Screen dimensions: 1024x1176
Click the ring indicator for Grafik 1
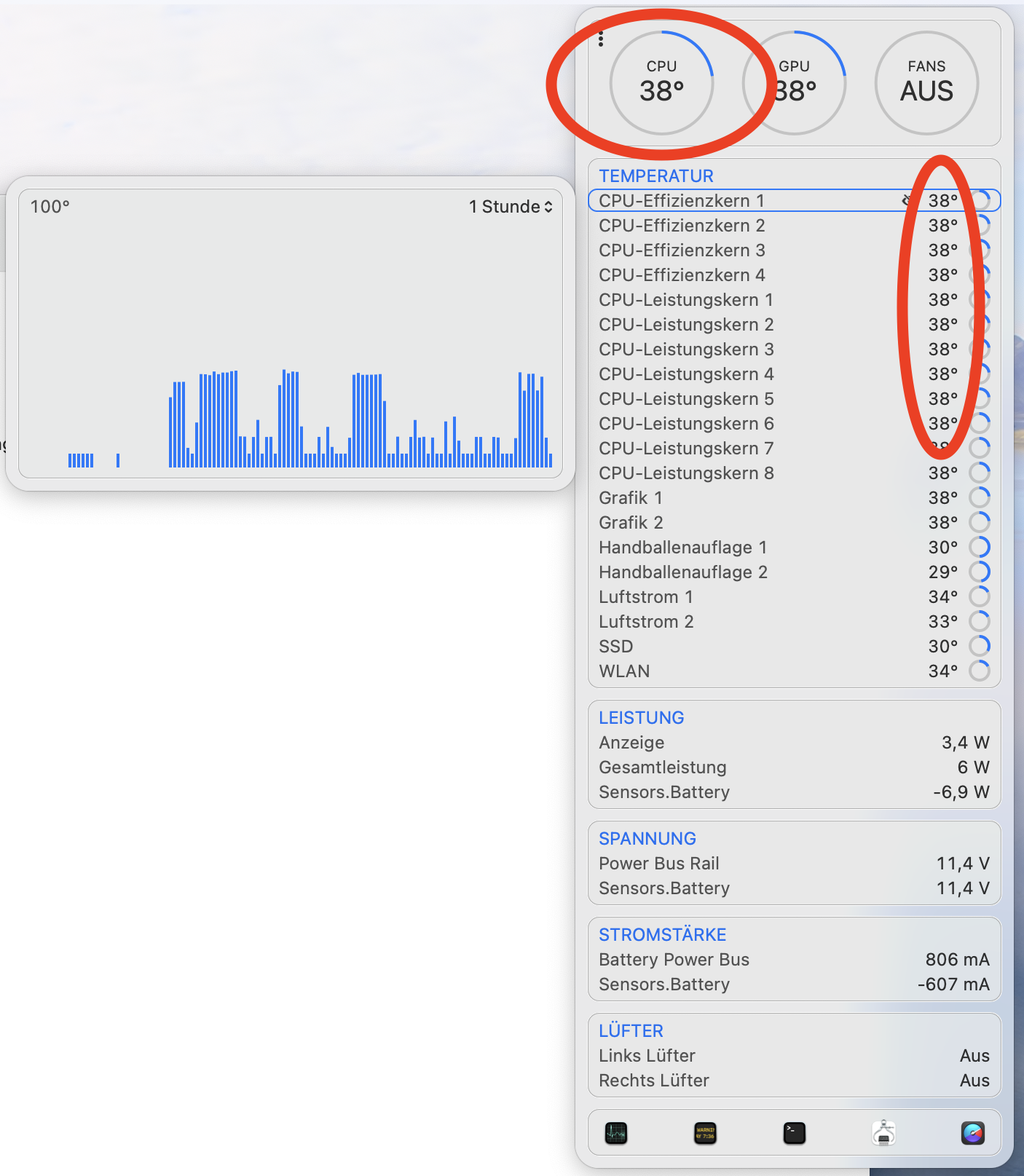coord(980,497)
